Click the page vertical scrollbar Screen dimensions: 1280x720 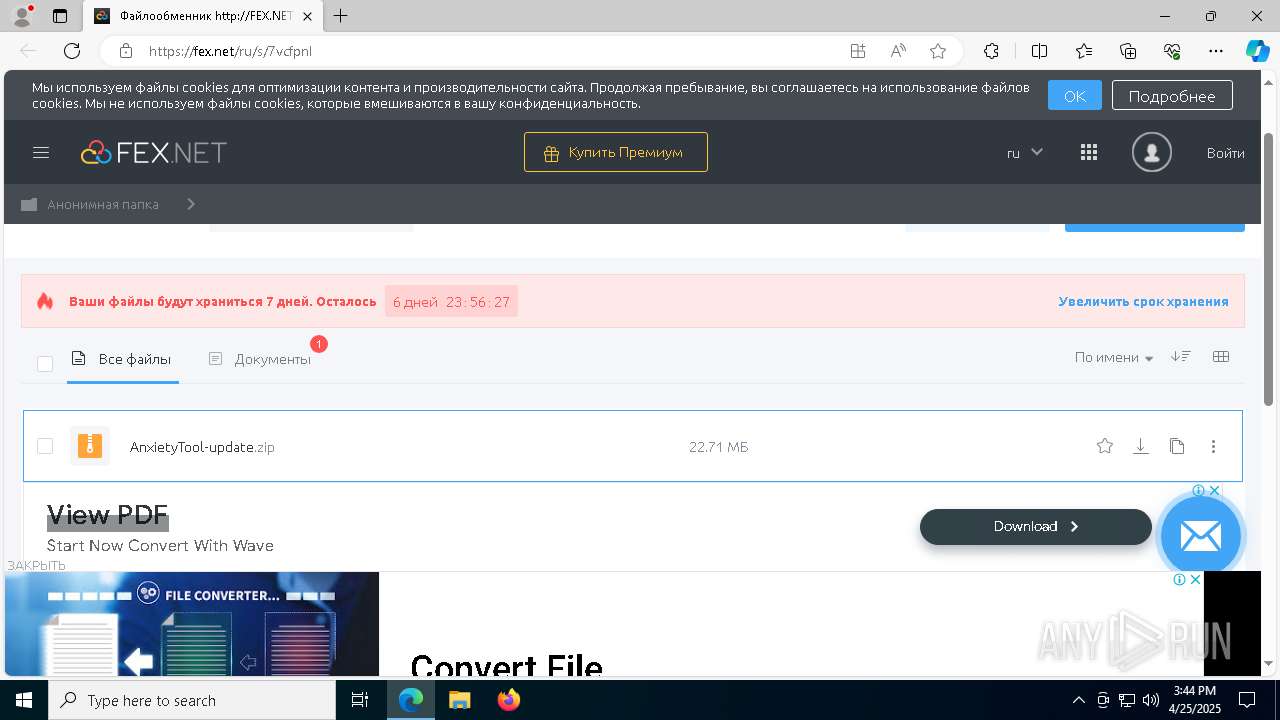point(1270,270)
